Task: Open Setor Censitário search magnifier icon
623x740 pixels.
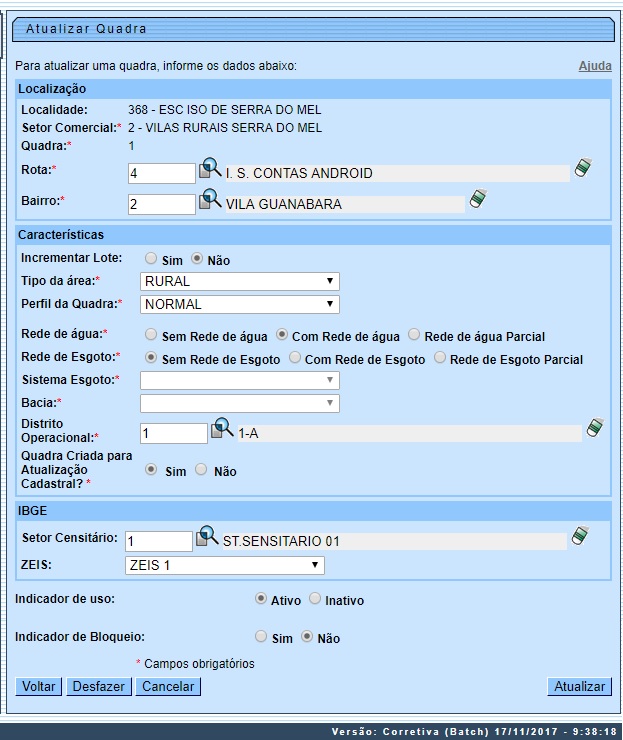Action: [207, 537]
